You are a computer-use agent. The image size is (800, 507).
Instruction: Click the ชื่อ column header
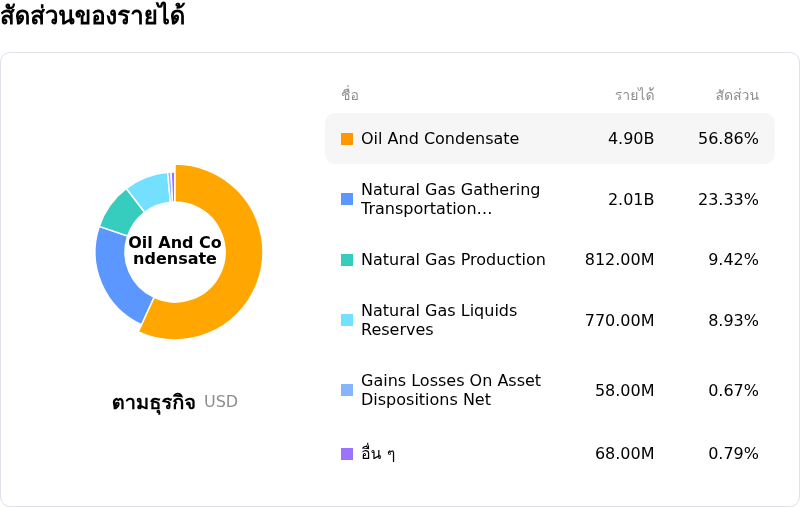[x=350, y=94]
